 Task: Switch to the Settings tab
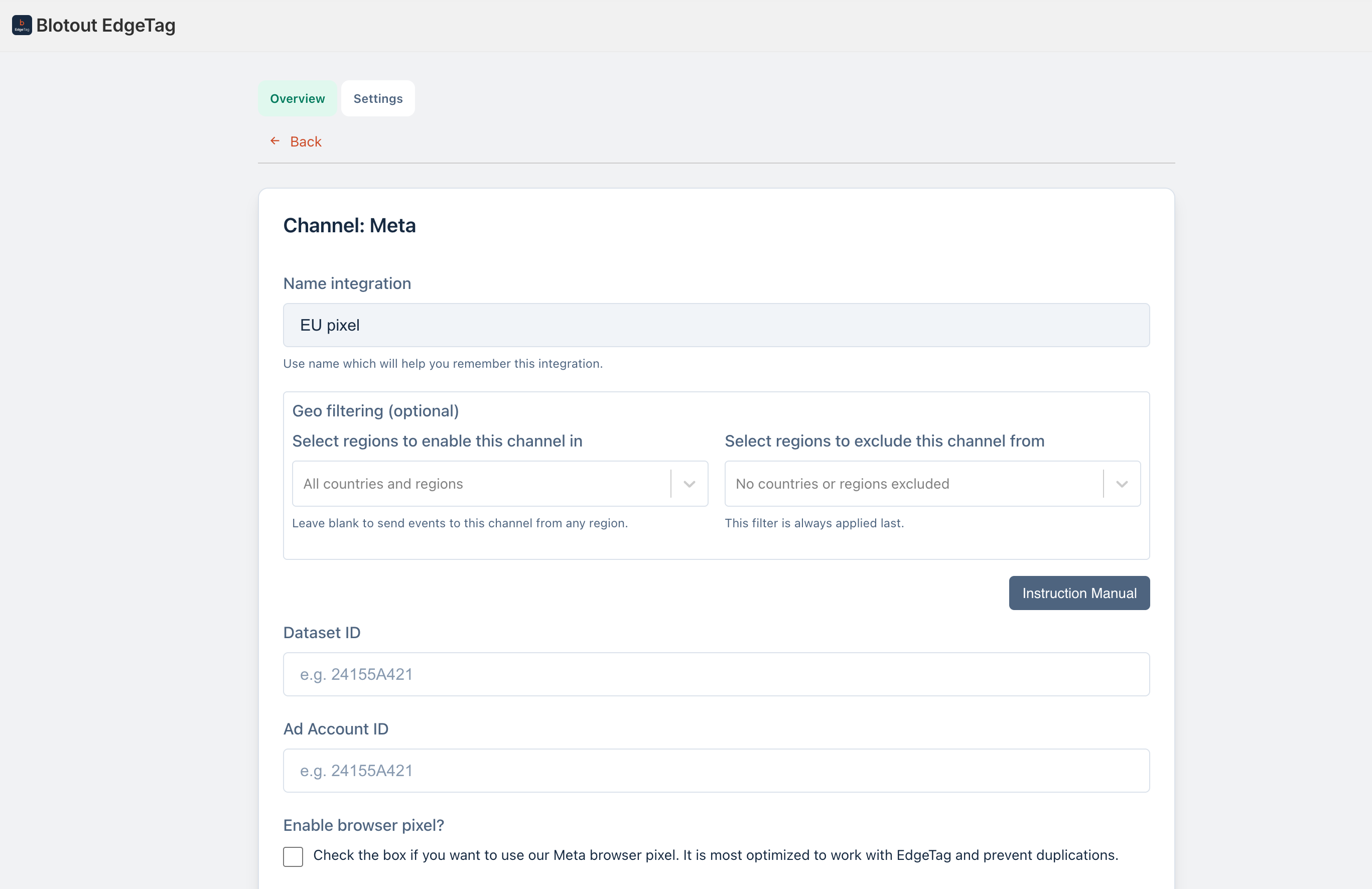coord(377,98)
